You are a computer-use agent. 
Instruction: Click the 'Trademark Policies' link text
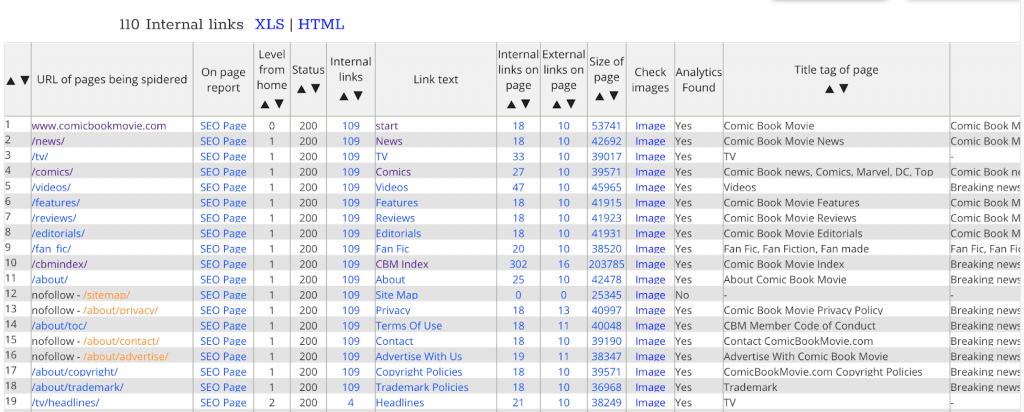click(422, 387)
